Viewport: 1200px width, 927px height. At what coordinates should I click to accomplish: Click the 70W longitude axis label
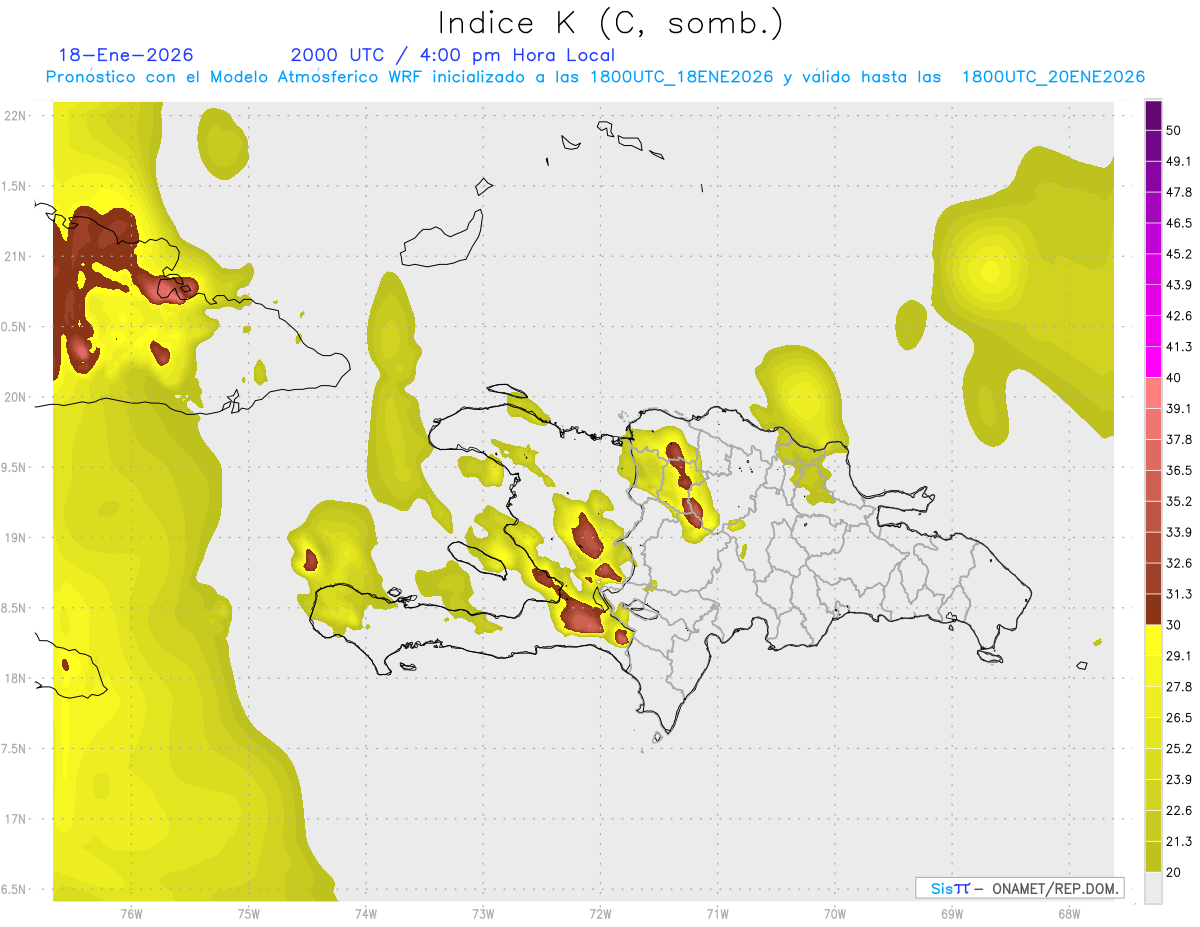[x=835, y=914]
